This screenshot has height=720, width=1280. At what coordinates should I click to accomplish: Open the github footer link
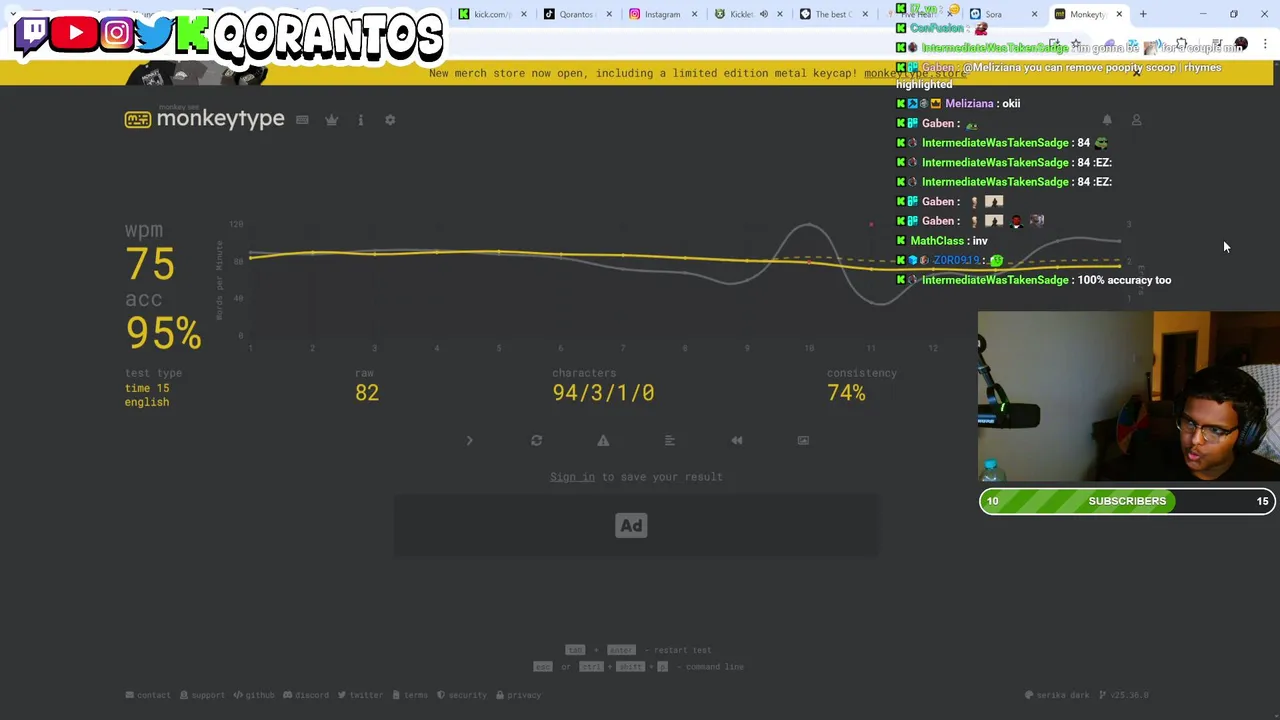click(x=254, y=695)
